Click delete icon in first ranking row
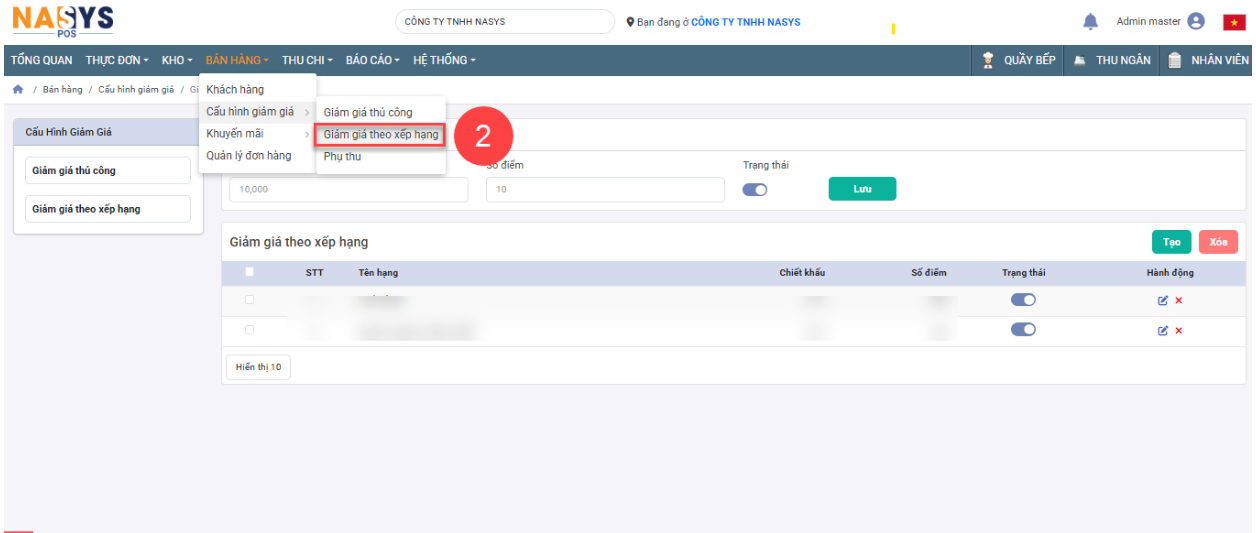Viewport: 1256px width, 533px height. click(1179, 301)
